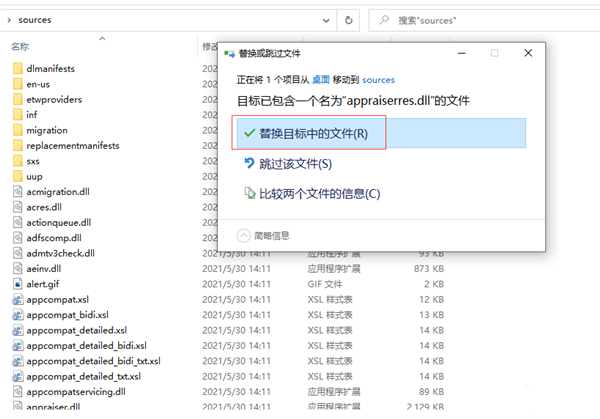600x419 pixels.
Task: Sort files by 名称 column header
Action: point(20,46)
